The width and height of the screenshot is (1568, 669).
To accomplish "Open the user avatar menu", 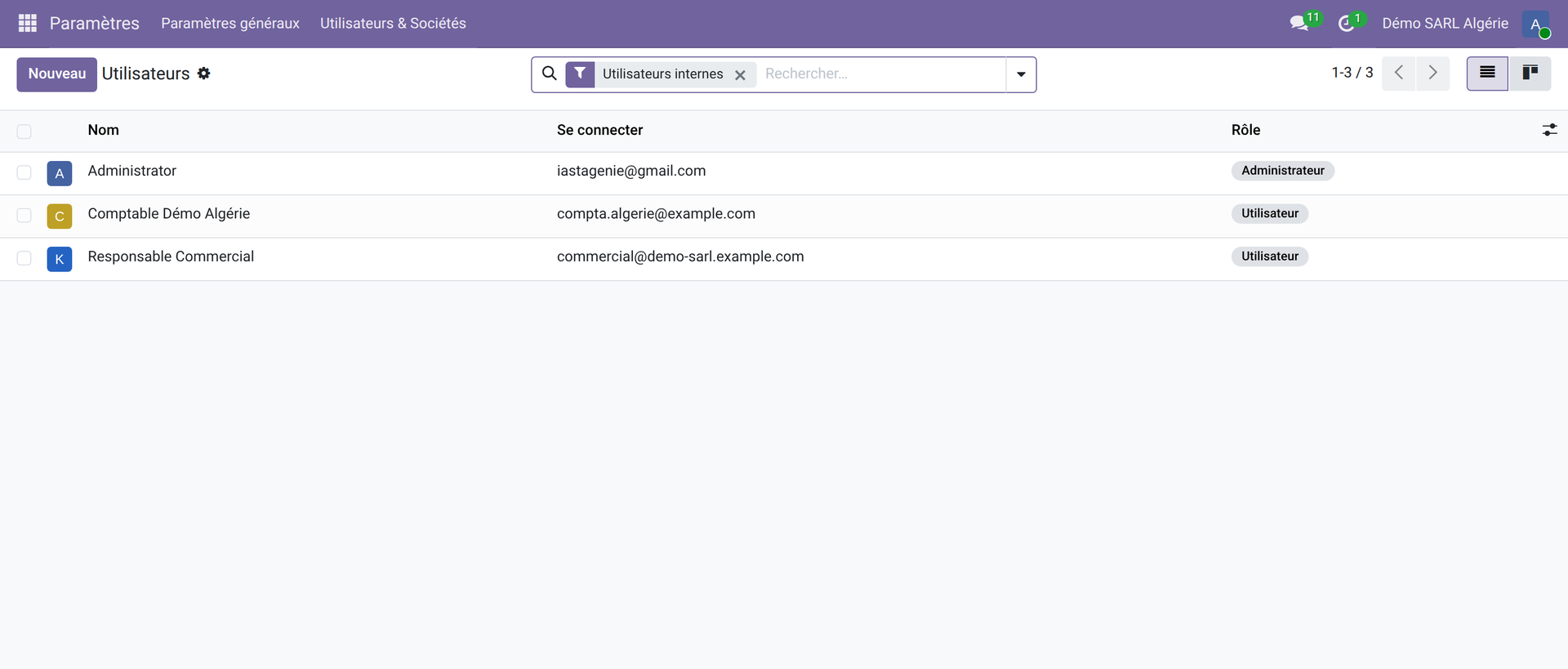I will [x=1535, y=24].
